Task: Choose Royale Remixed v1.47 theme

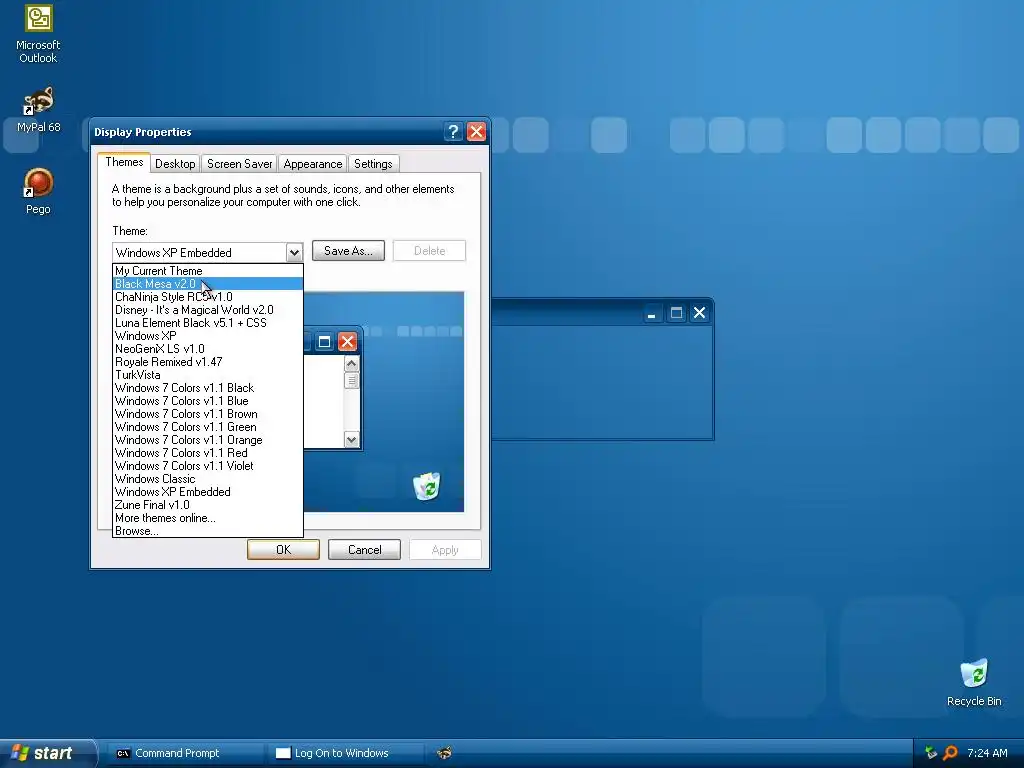Action: click(x=208, y=362)
